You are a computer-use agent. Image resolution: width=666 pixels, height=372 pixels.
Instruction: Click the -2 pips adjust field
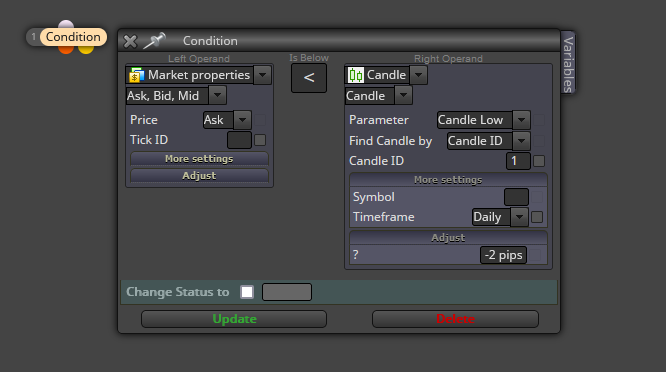pos(503,255)
